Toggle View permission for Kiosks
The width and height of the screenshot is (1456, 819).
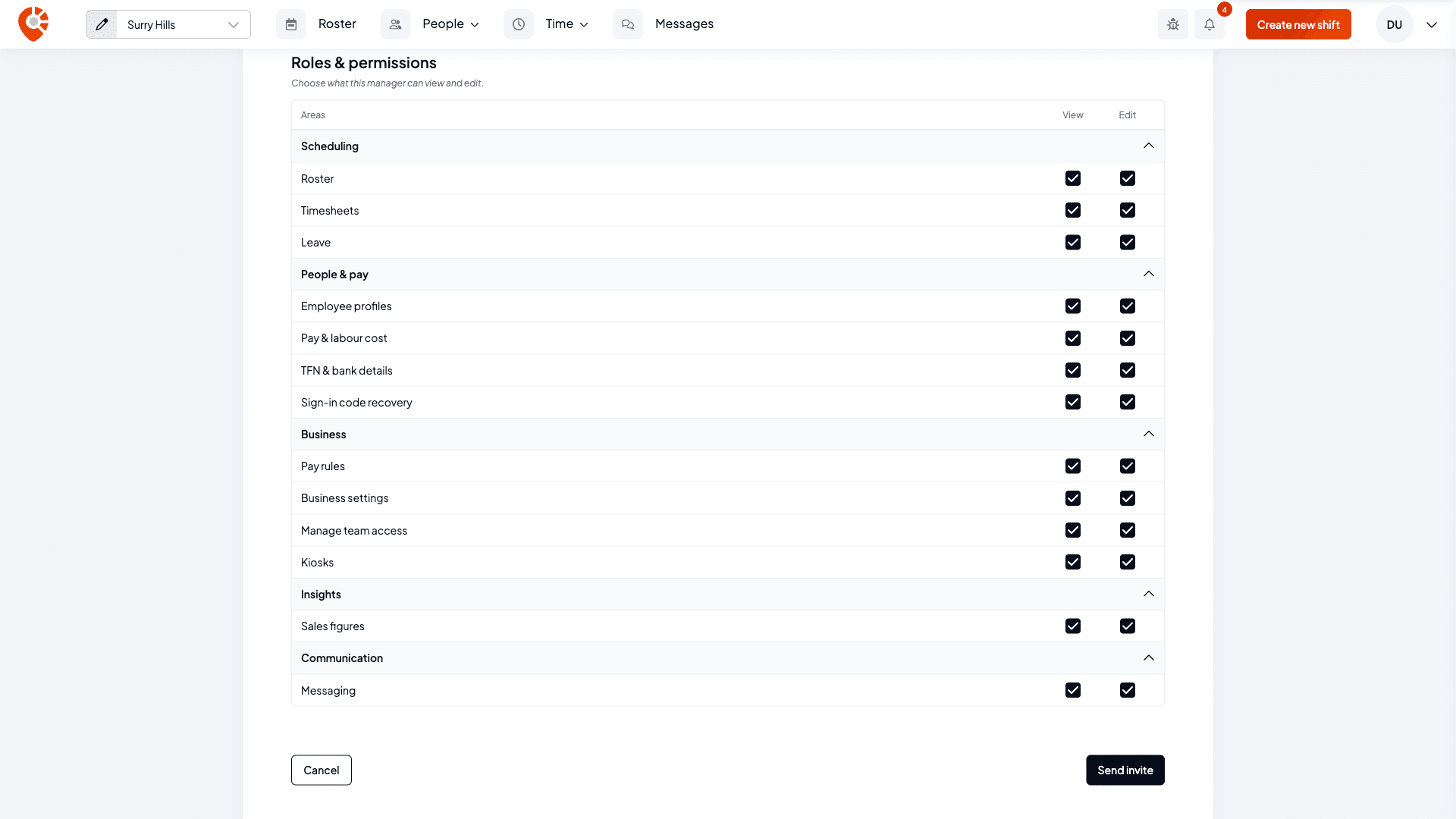(x=1073, y=562)
